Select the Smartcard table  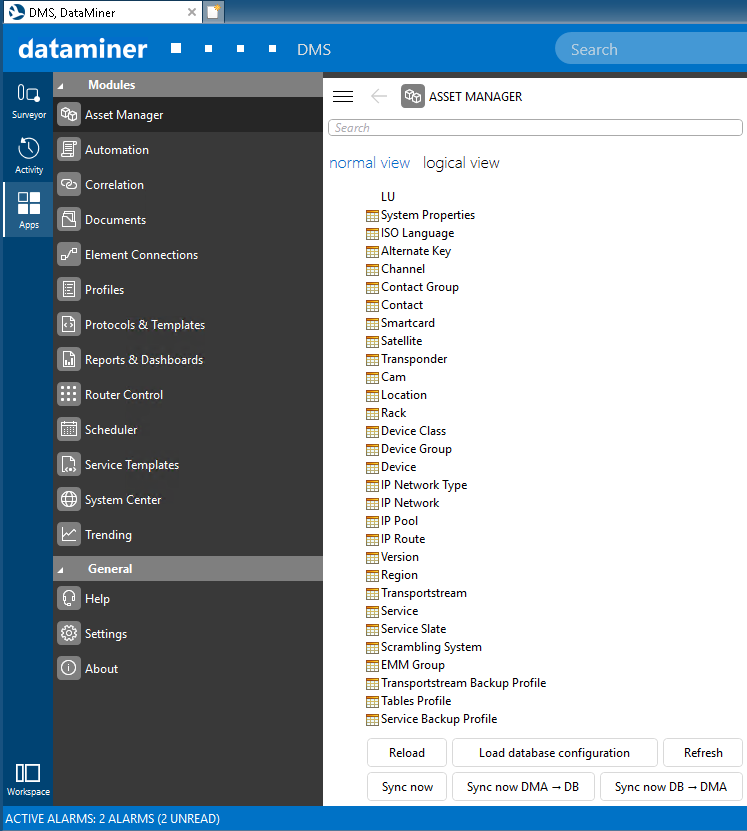click(x=407, y=323)
